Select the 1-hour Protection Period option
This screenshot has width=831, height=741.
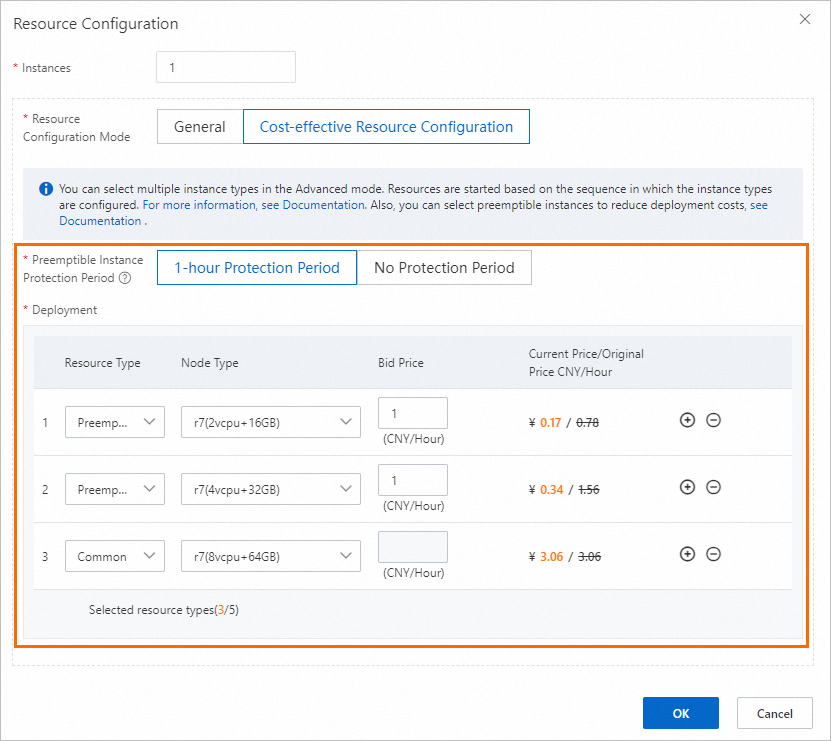pos(256,267)
